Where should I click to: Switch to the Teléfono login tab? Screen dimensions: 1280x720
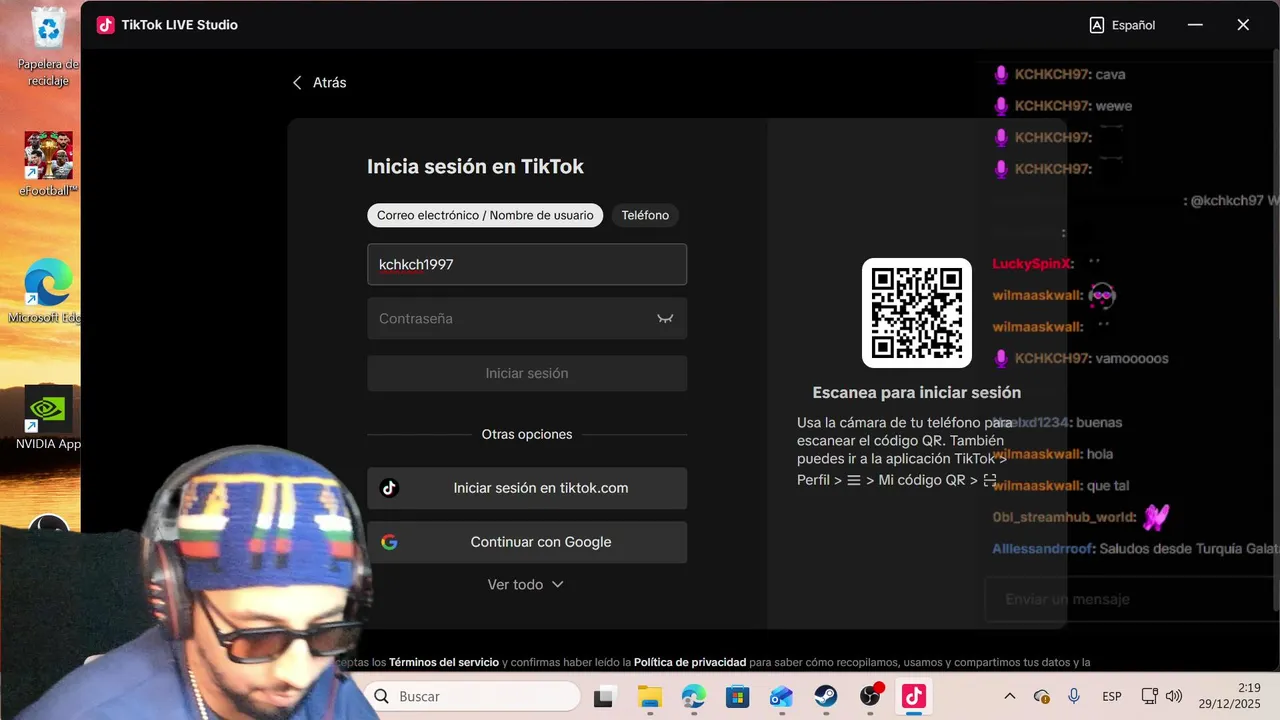(645, 215)
